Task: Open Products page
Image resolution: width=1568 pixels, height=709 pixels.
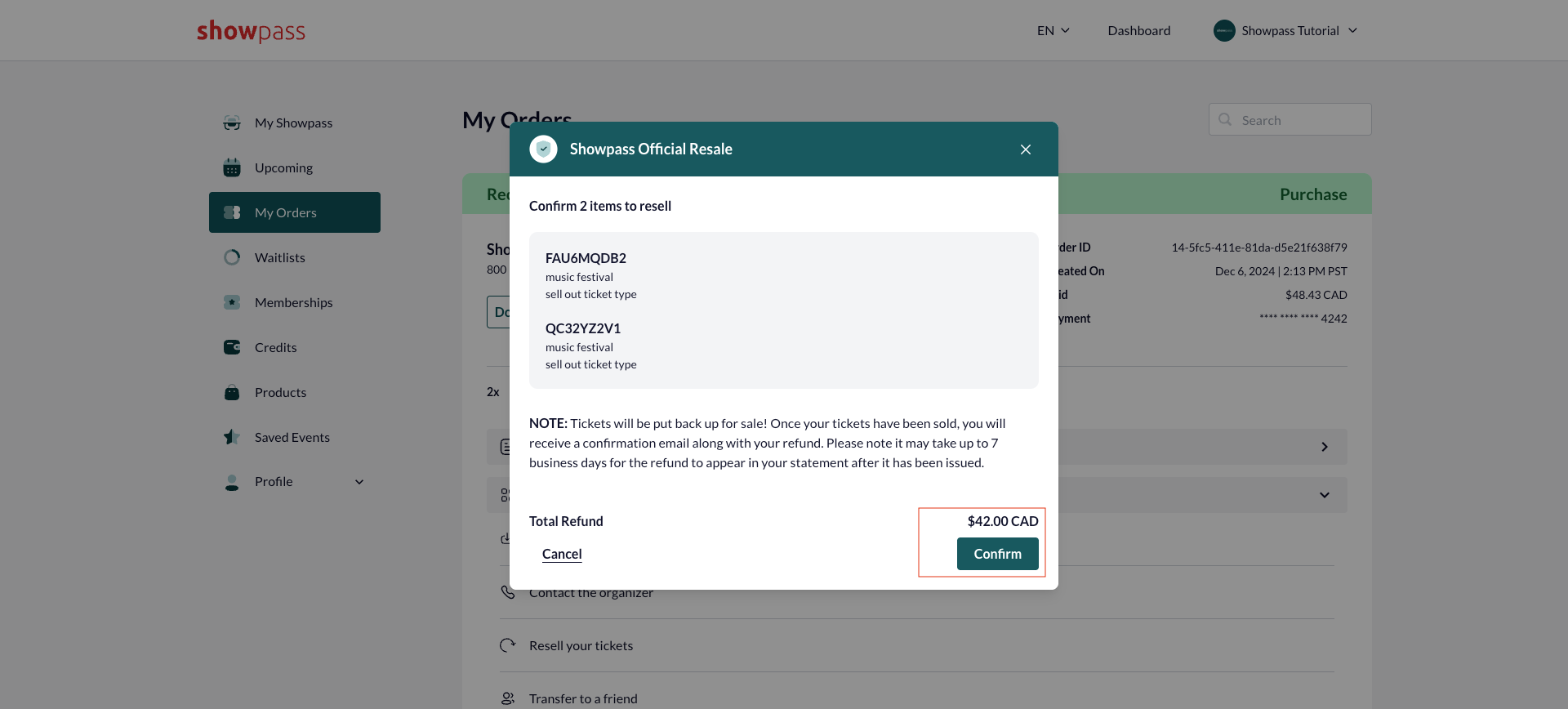Action: (280, 392)
